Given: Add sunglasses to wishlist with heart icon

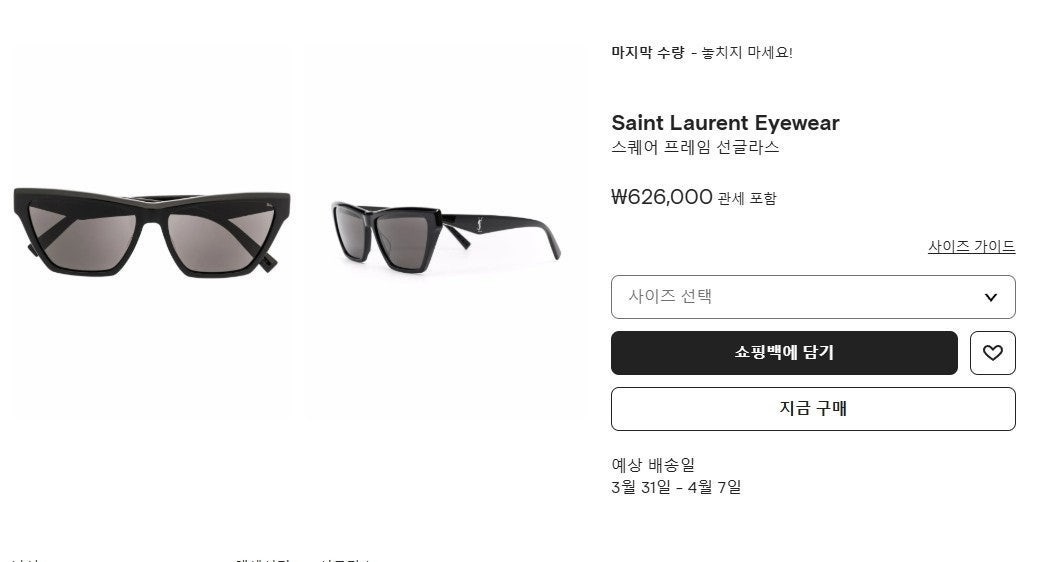Looking at the screenshot, I should click(992, 353).
